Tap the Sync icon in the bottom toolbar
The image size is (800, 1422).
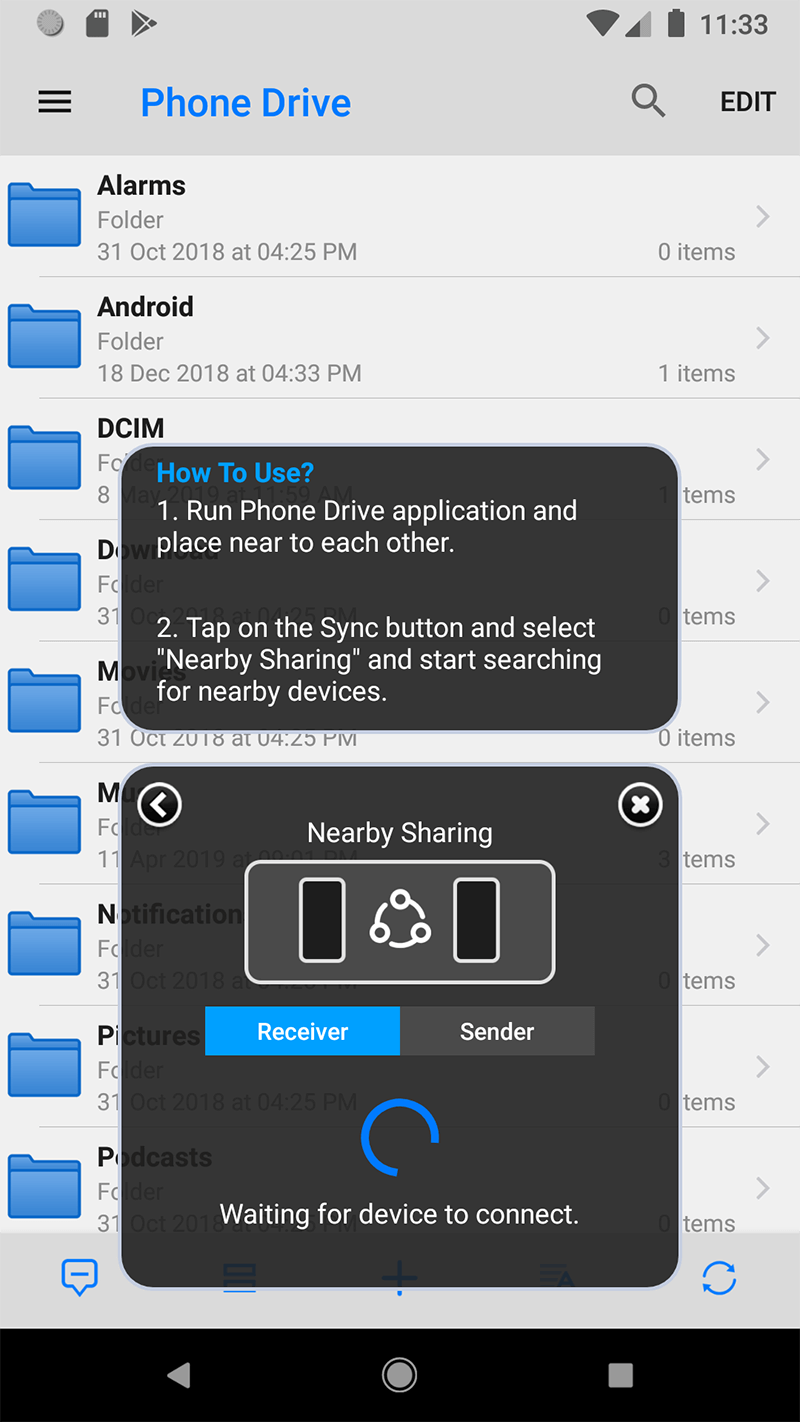pos(719,1278)
